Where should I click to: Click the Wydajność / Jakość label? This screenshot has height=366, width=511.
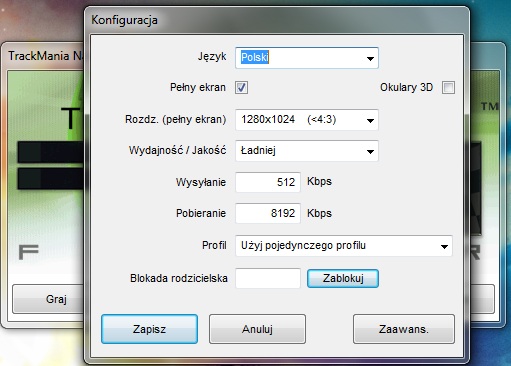coord(177,150)
